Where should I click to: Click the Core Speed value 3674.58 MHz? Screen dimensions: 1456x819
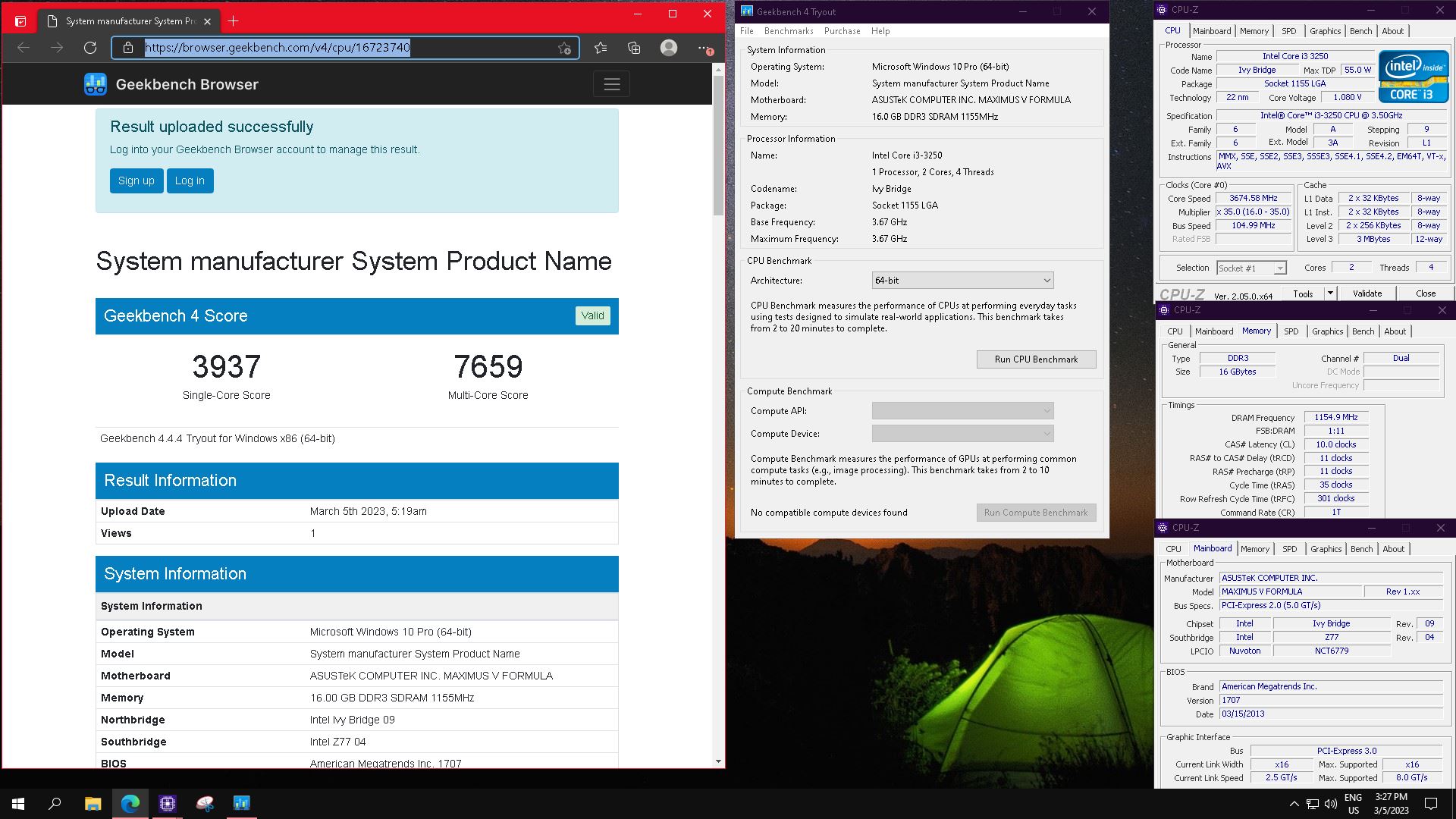pos(1253,198)
